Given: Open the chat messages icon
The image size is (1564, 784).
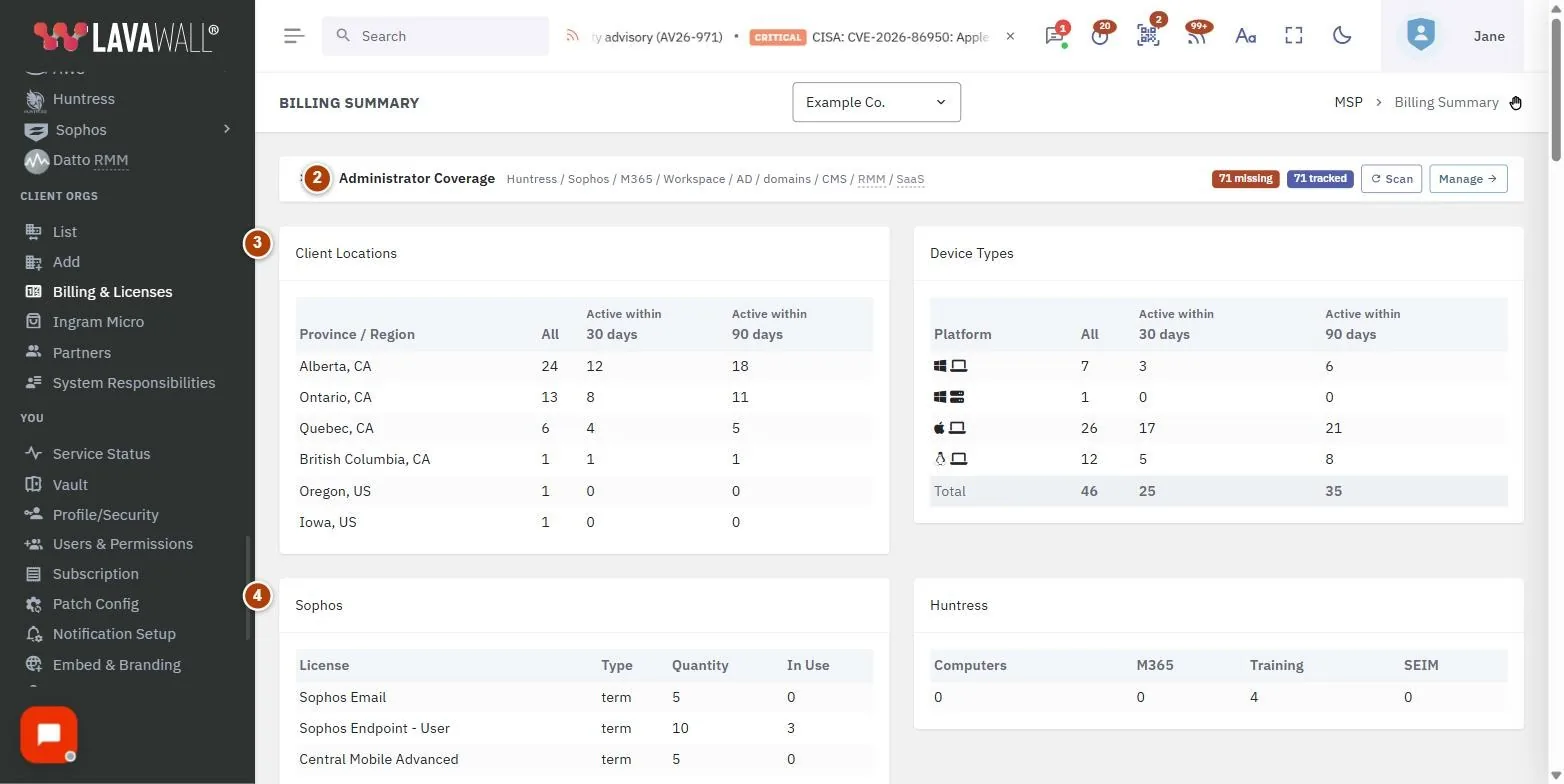Looking at the screenshot, I should click(1054, 36).
